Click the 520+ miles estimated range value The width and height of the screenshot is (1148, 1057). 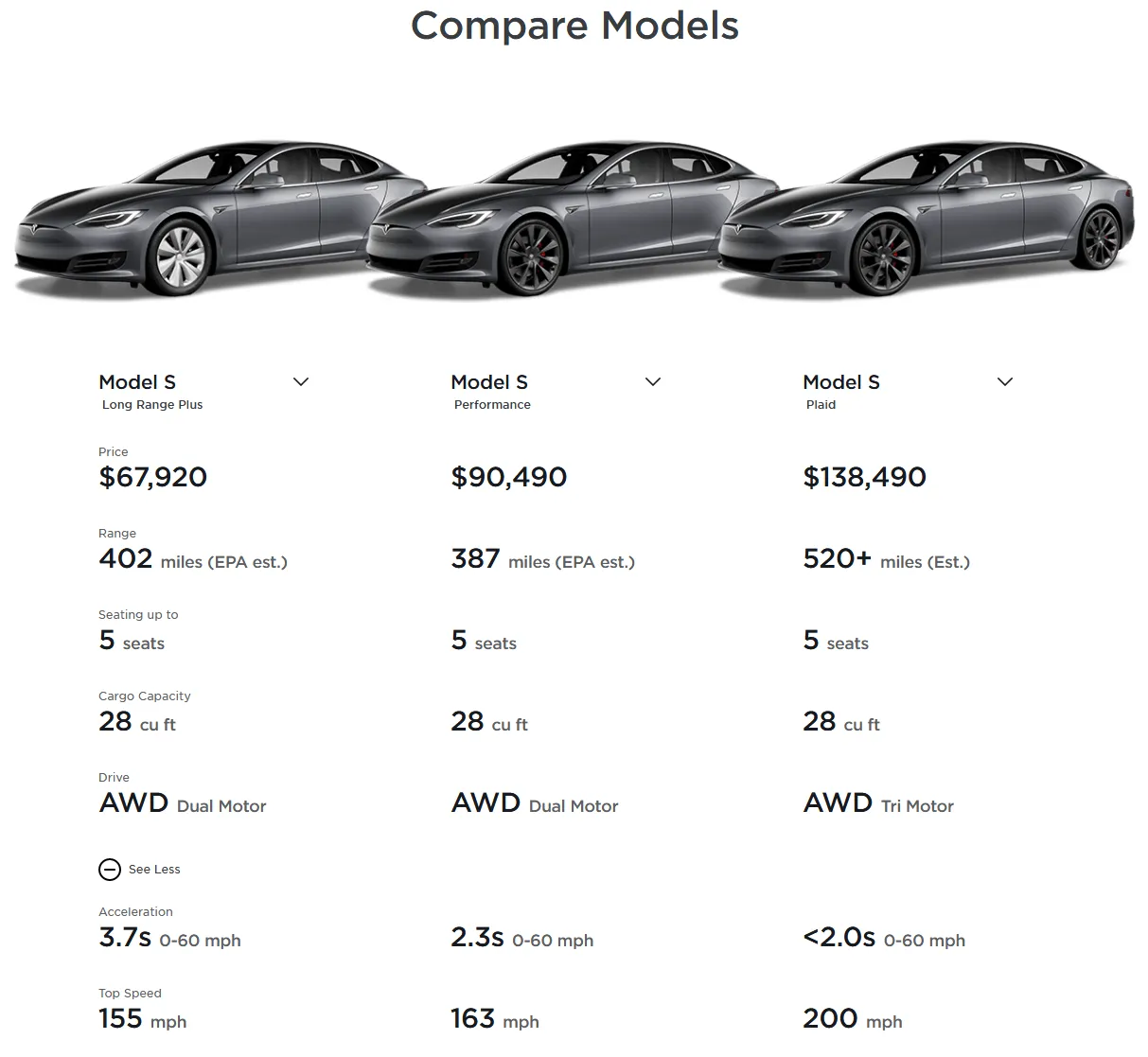tap(837, 558)
